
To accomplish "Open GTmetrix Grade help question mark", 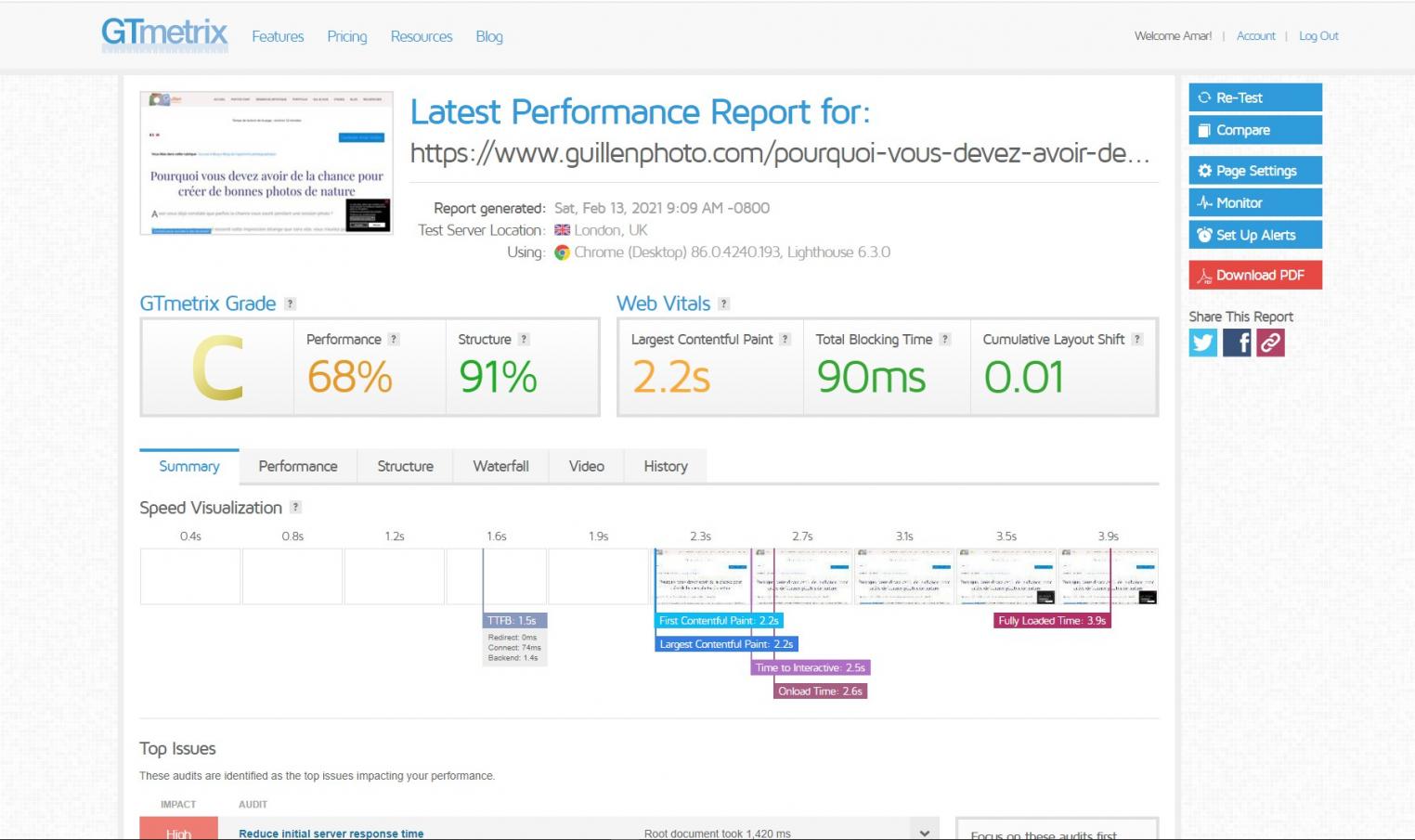I will (x=290, y=304).
